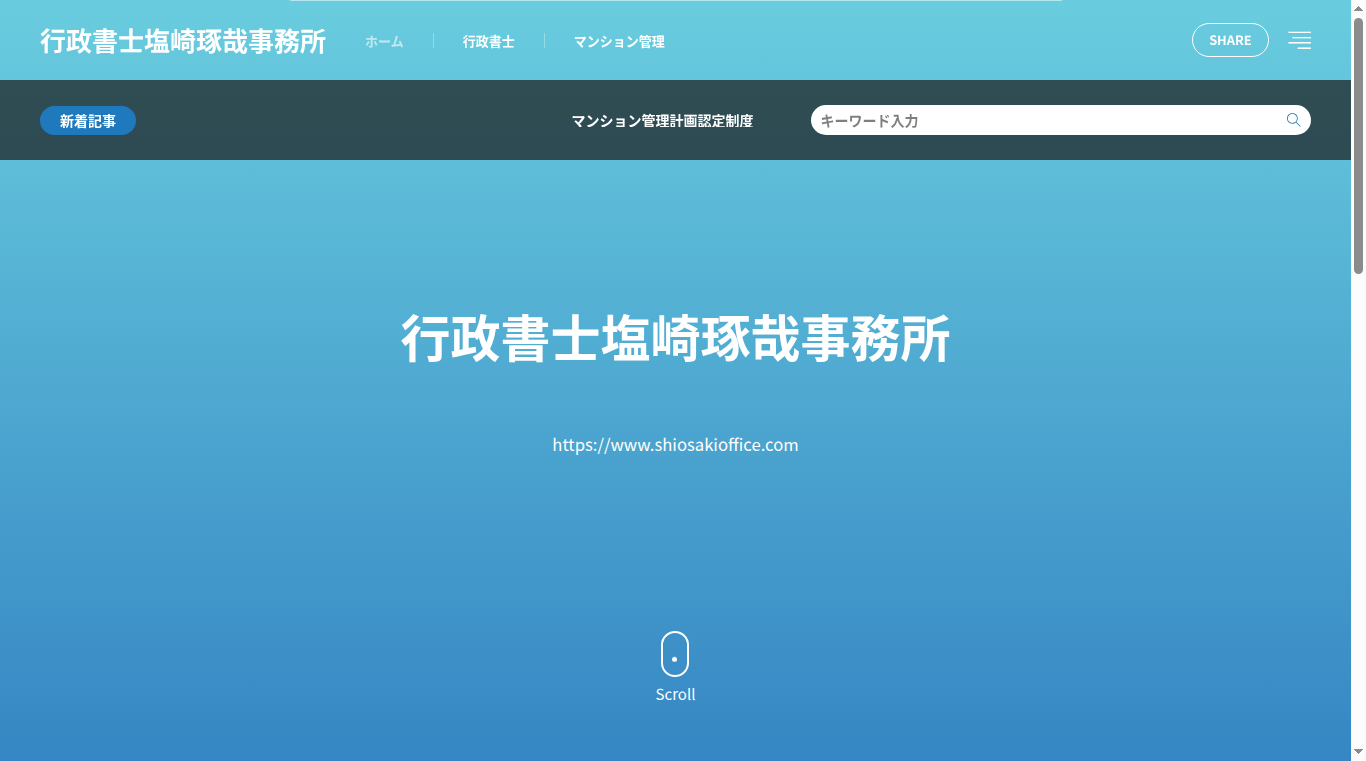Click the mouse-shaped scroll indicator icon

pos(675,654)
